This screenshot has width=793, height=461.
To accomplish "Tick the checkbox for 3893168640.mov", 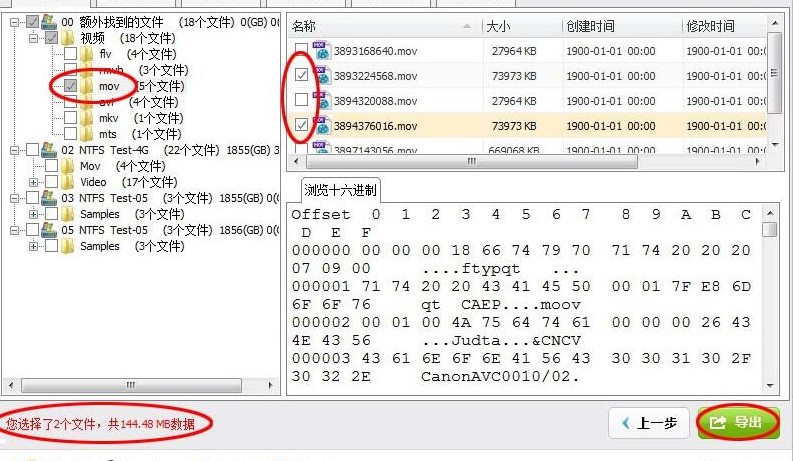I will pos(301,49).
